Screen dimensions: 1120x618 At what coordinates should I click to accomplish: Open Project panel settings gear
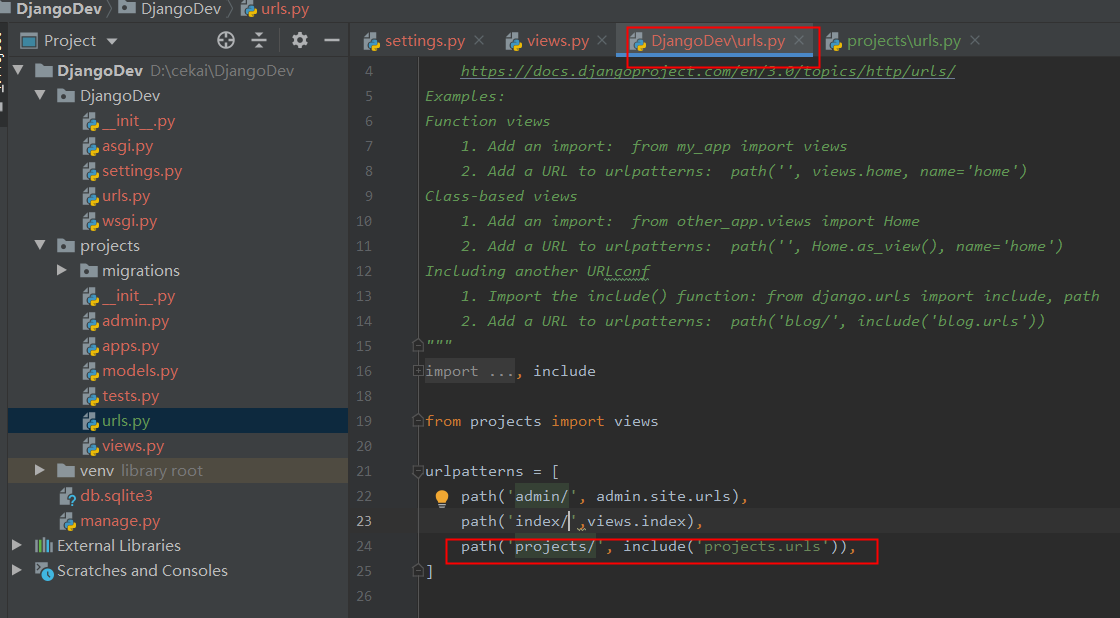coord(300,40)
